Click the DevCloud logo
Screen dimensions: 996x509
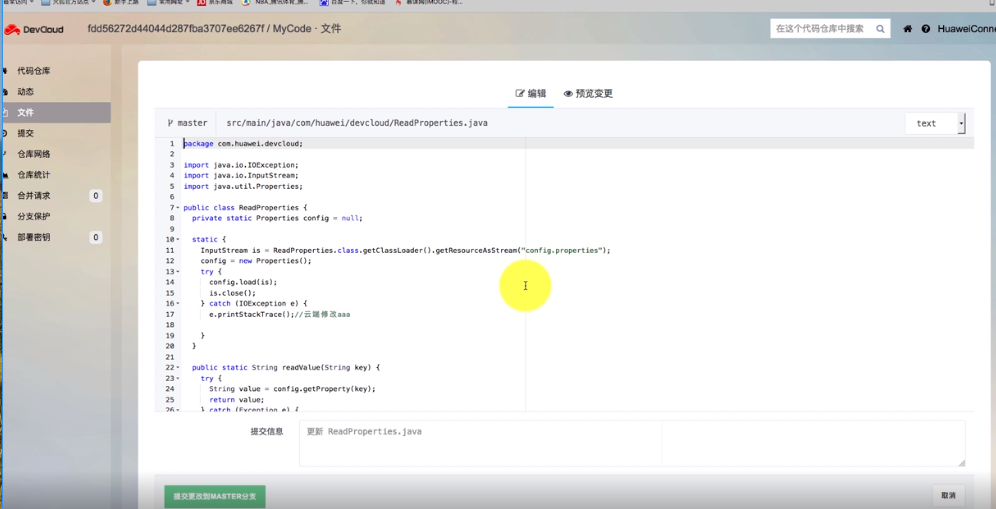[34, 29]
